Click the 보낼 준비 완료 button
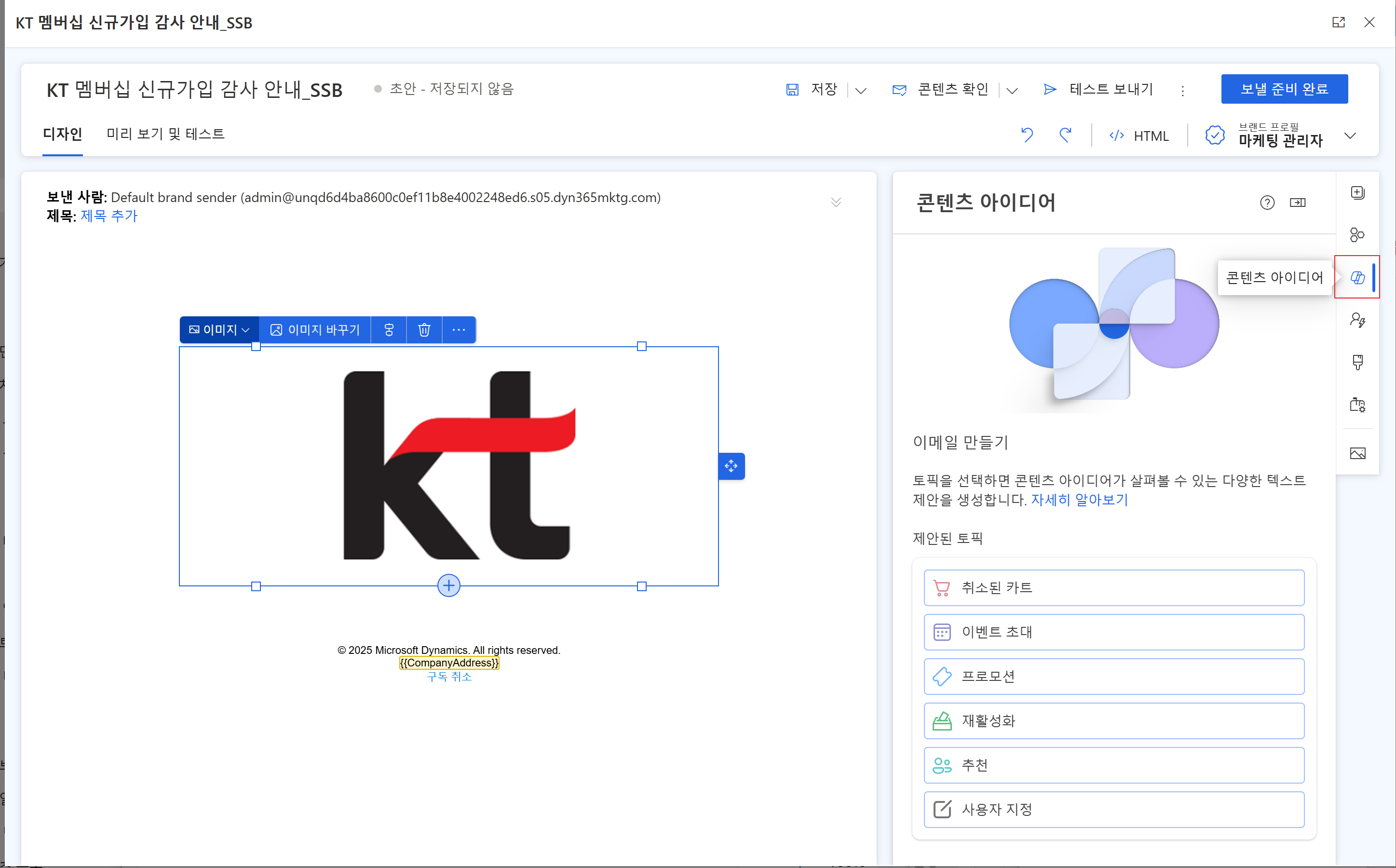 click(1284, 89)
